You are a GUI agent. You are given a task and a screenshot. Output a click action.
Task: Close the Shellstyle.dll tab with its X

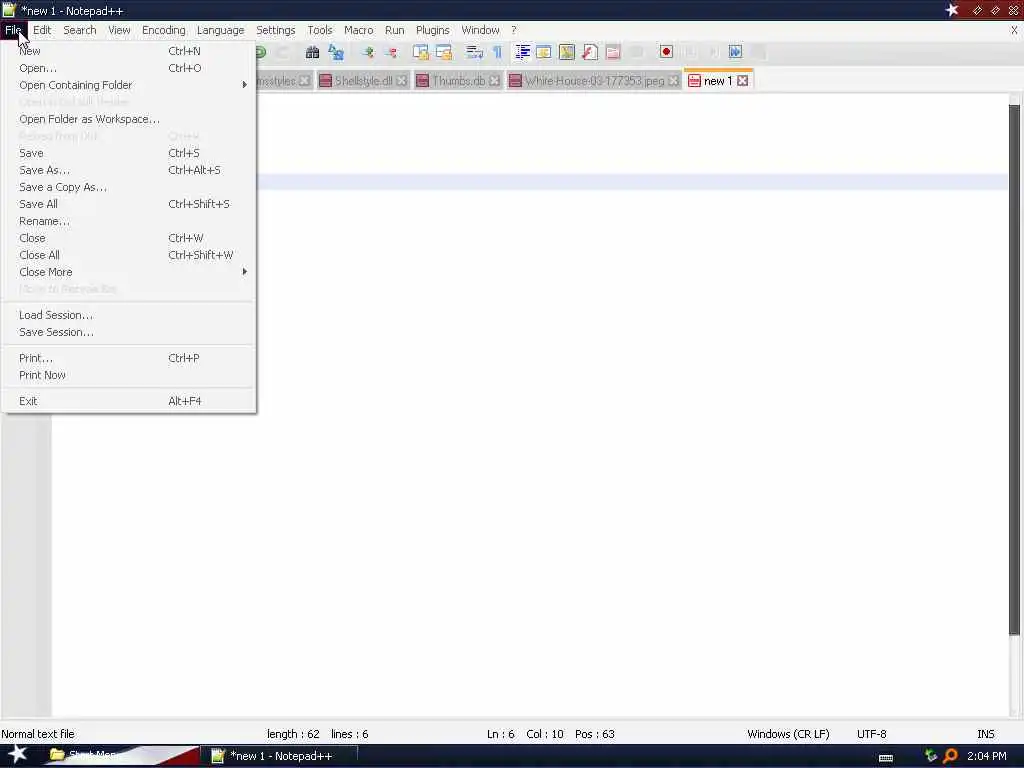[402, 80]
